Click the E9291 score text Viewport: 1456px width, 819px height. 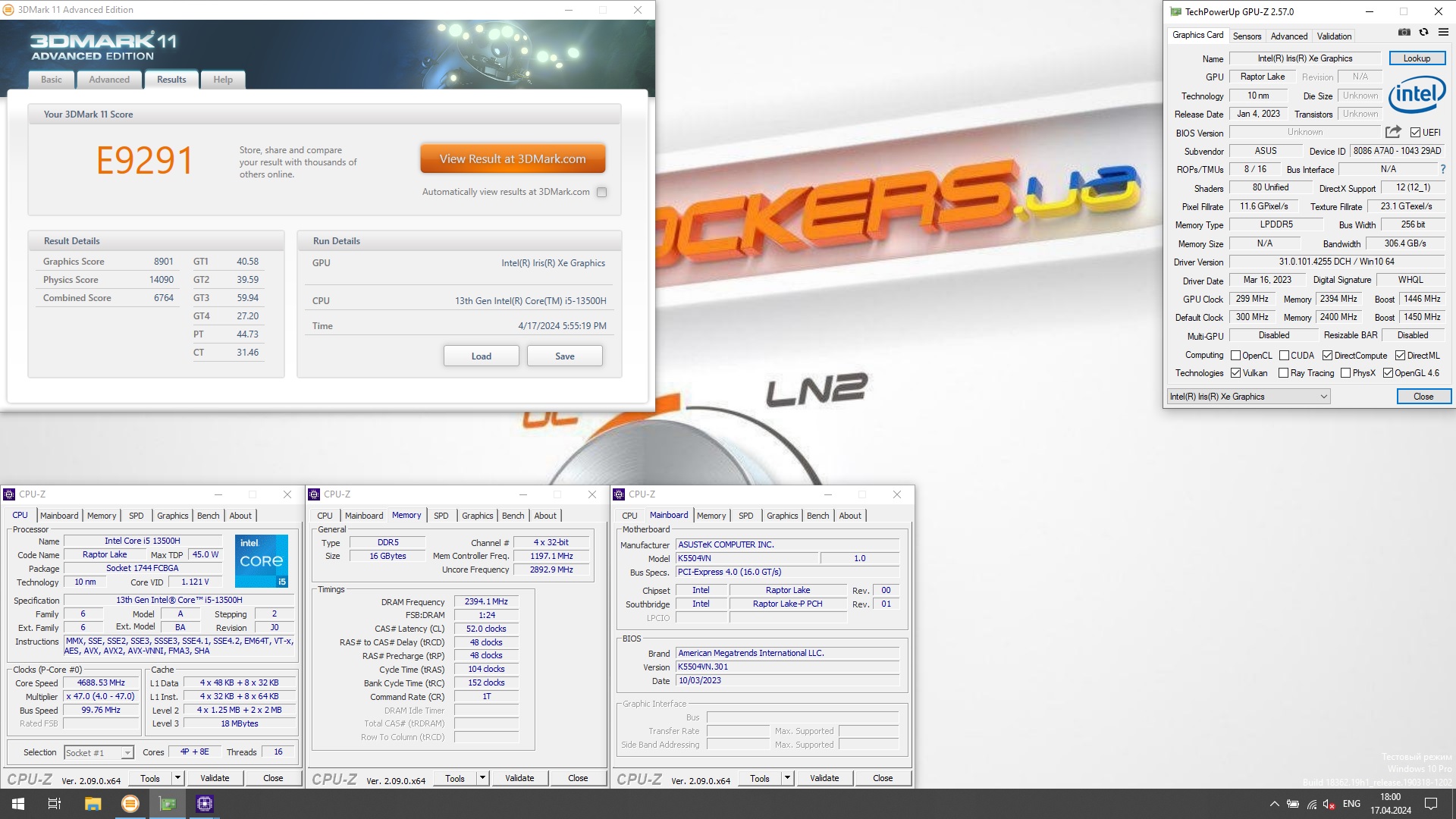pos(144,161)
